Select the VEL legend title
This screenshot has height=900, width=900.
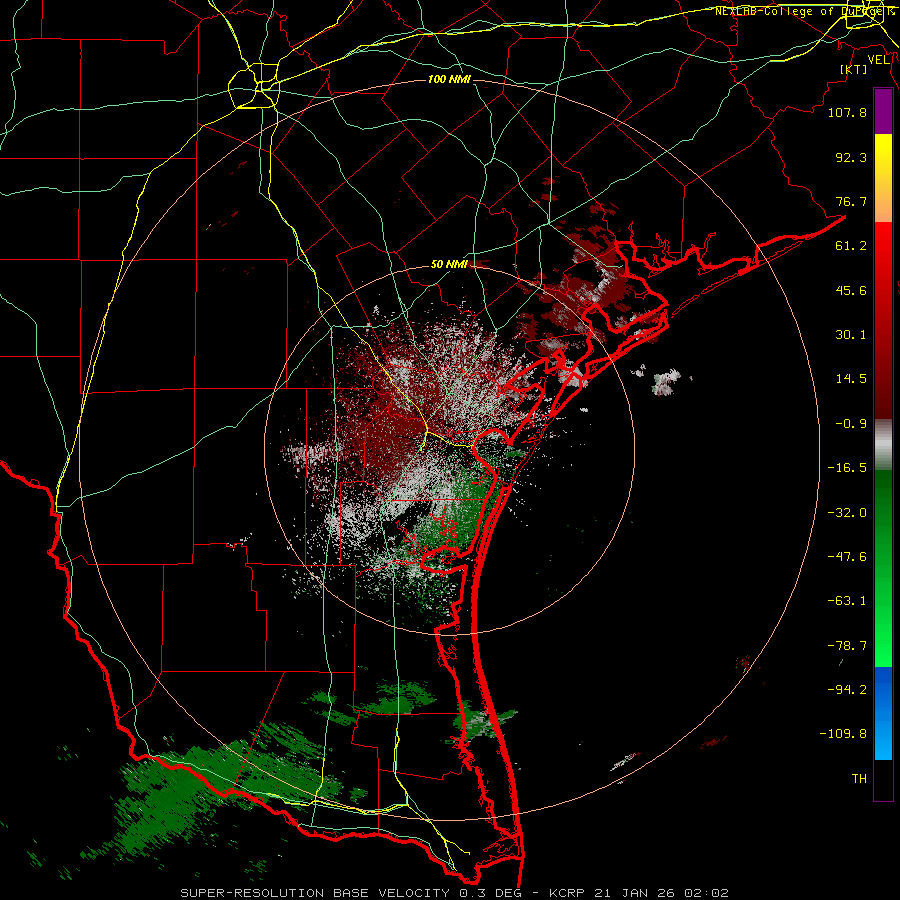pyautogui.click(x=878, y=60)
